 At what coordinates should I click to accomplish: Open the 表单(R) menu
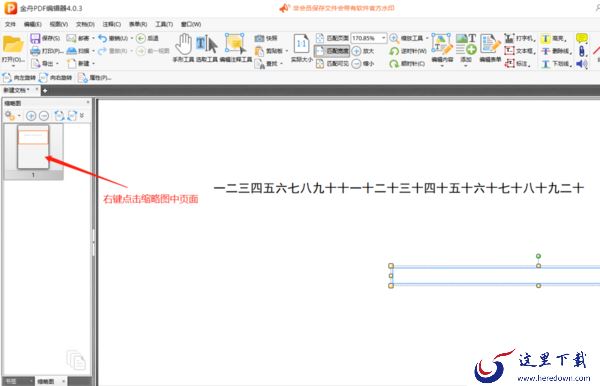click(138, 24)
